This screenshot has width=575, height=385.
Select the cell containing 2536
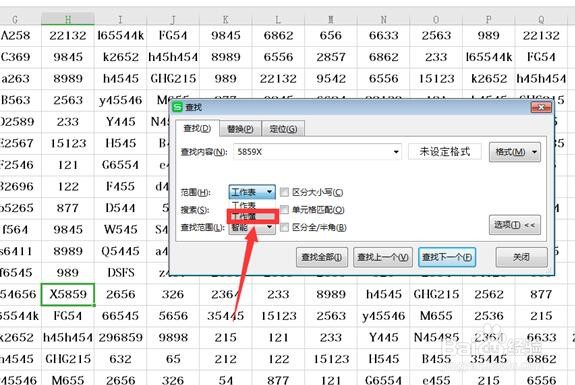pyautogui.click(x=488, y=316)
